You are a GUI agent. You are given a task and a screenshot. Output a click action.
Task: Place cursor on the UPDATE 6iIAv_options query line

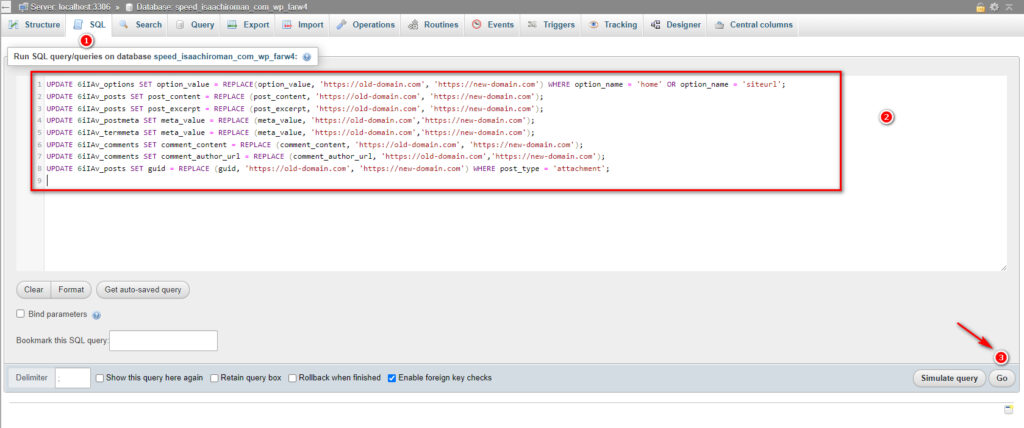(x=416, y=84)
